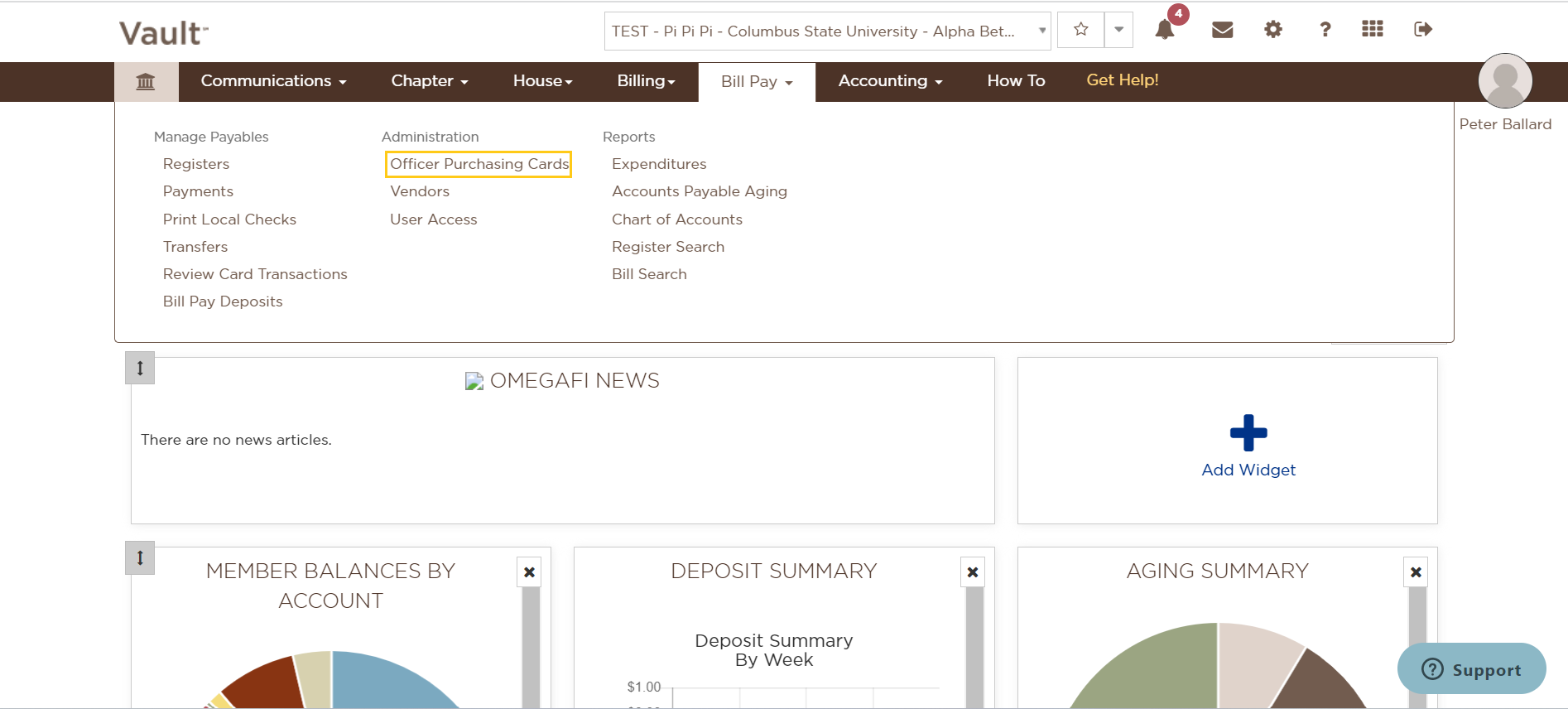Expand the House menu
This screenshot has width=1568, height=709.
click(542, 81)
